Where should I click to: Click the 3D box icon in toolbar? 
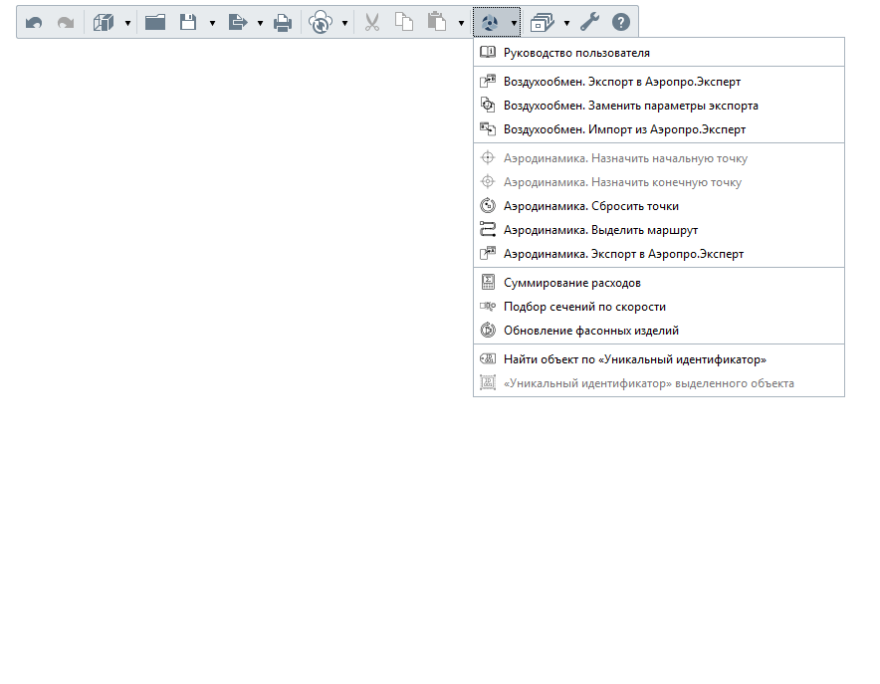(x=104, y=22)
